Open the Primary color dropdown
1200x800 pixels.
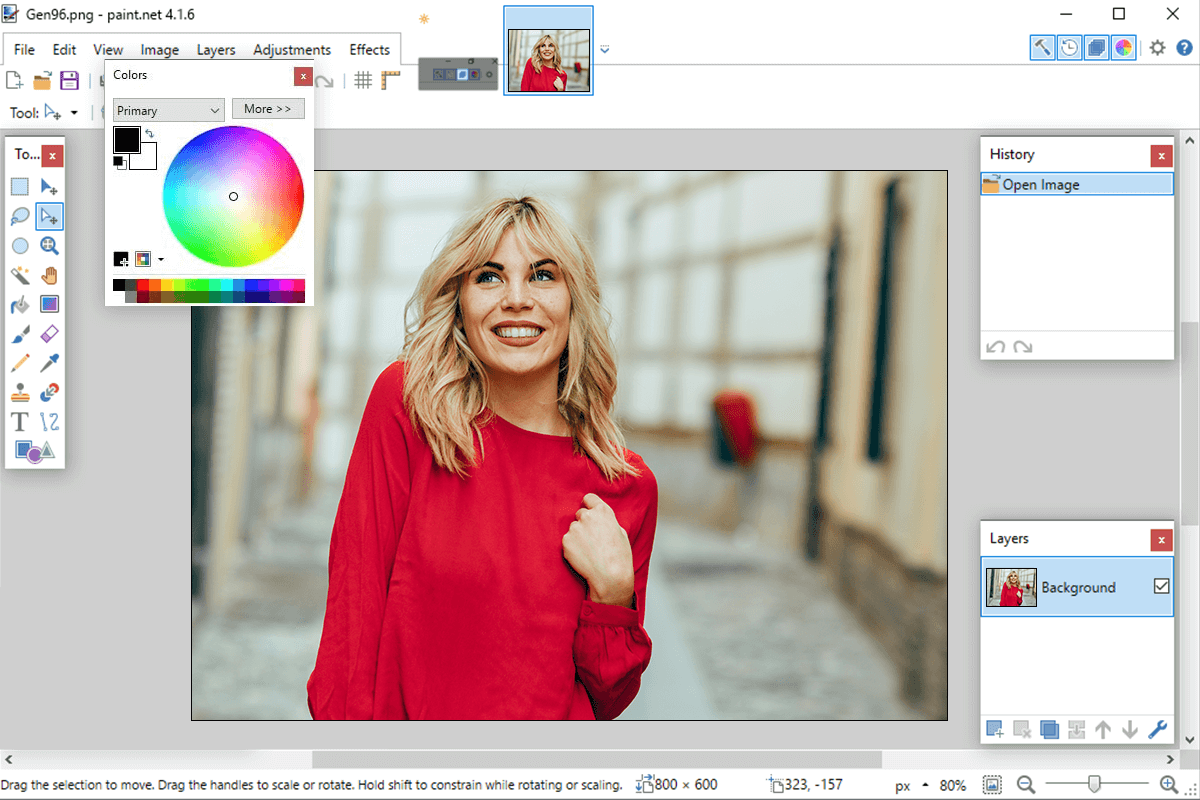click(168, 110)
